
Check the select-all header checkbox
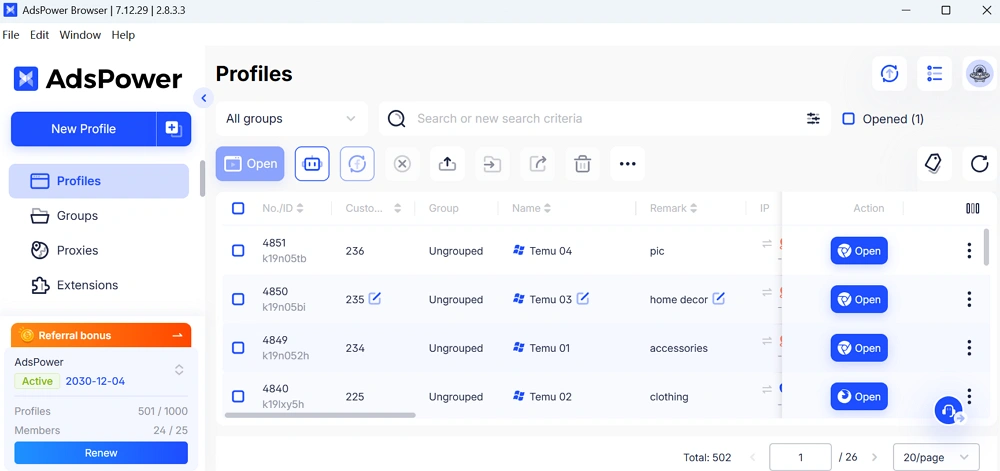(238, 208)
